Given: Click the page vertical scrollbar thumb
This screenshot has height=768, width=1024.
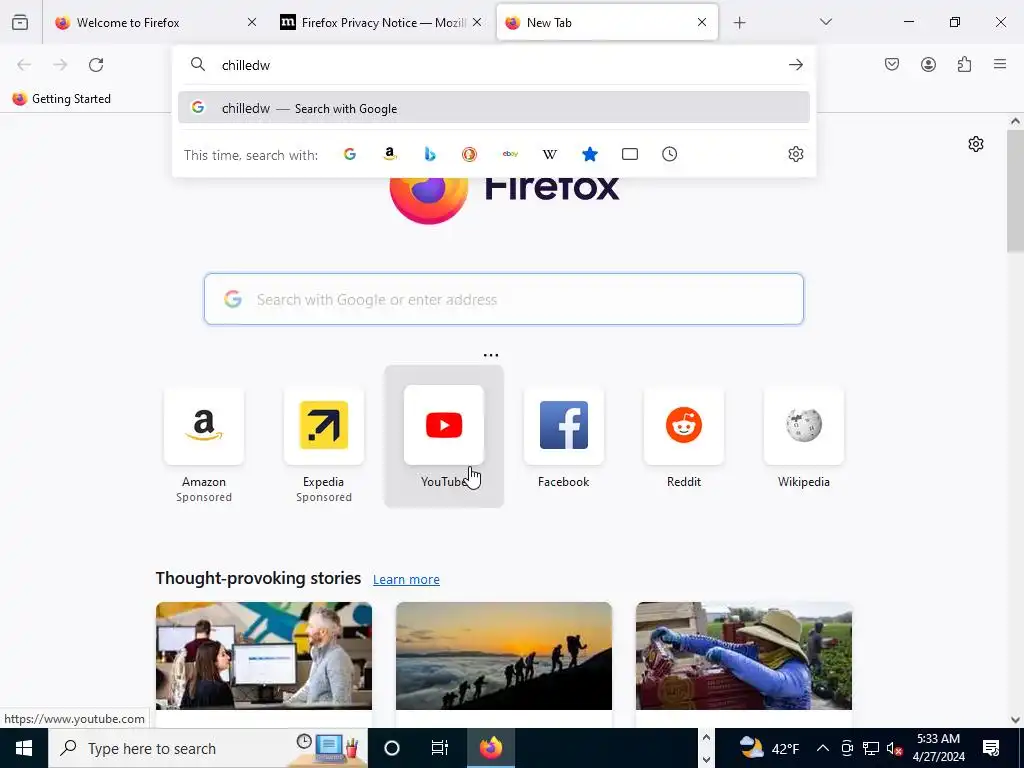Looking at the screenshot, I should pos(1015,191).
